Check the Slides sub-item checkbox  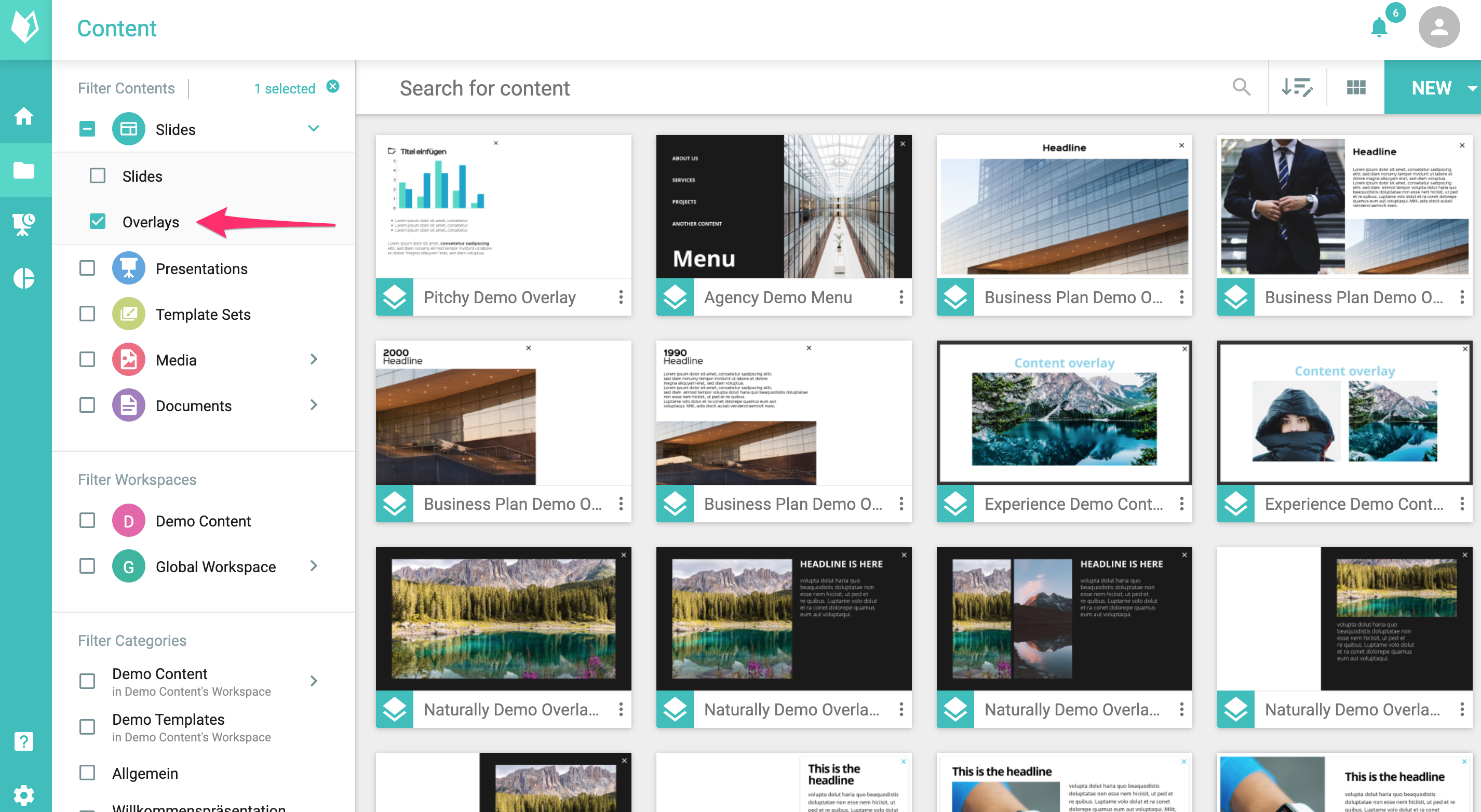click(98, 175)
